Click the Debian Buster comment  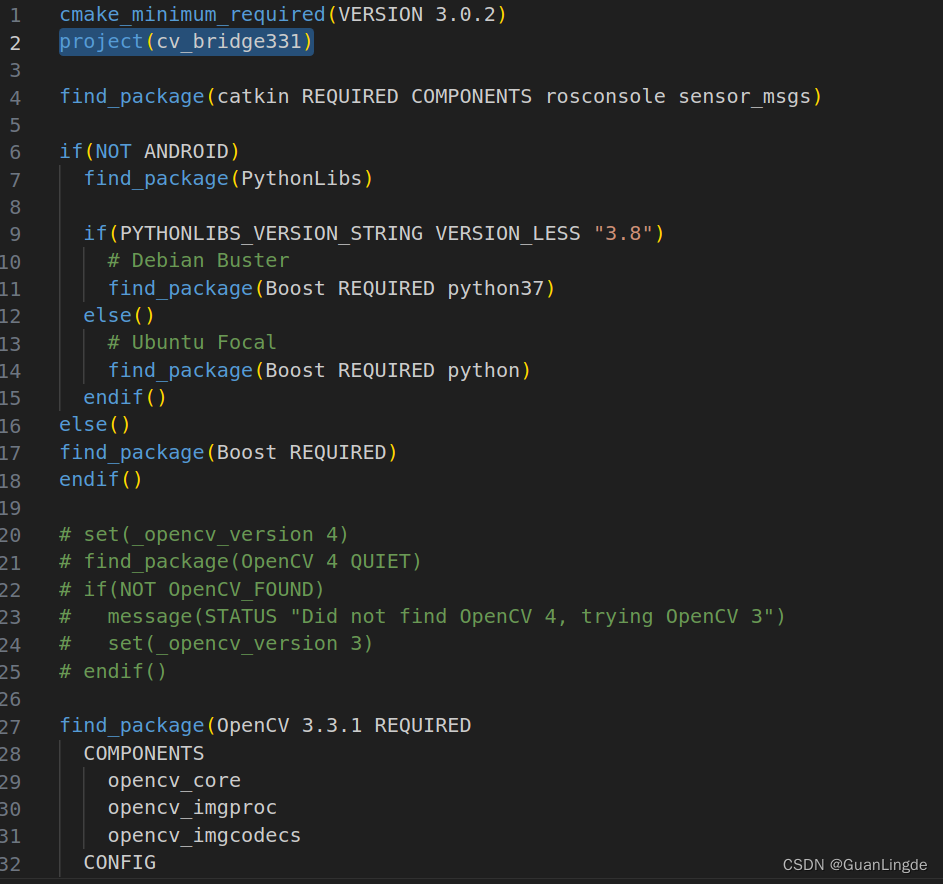click(x=195, y=259)
